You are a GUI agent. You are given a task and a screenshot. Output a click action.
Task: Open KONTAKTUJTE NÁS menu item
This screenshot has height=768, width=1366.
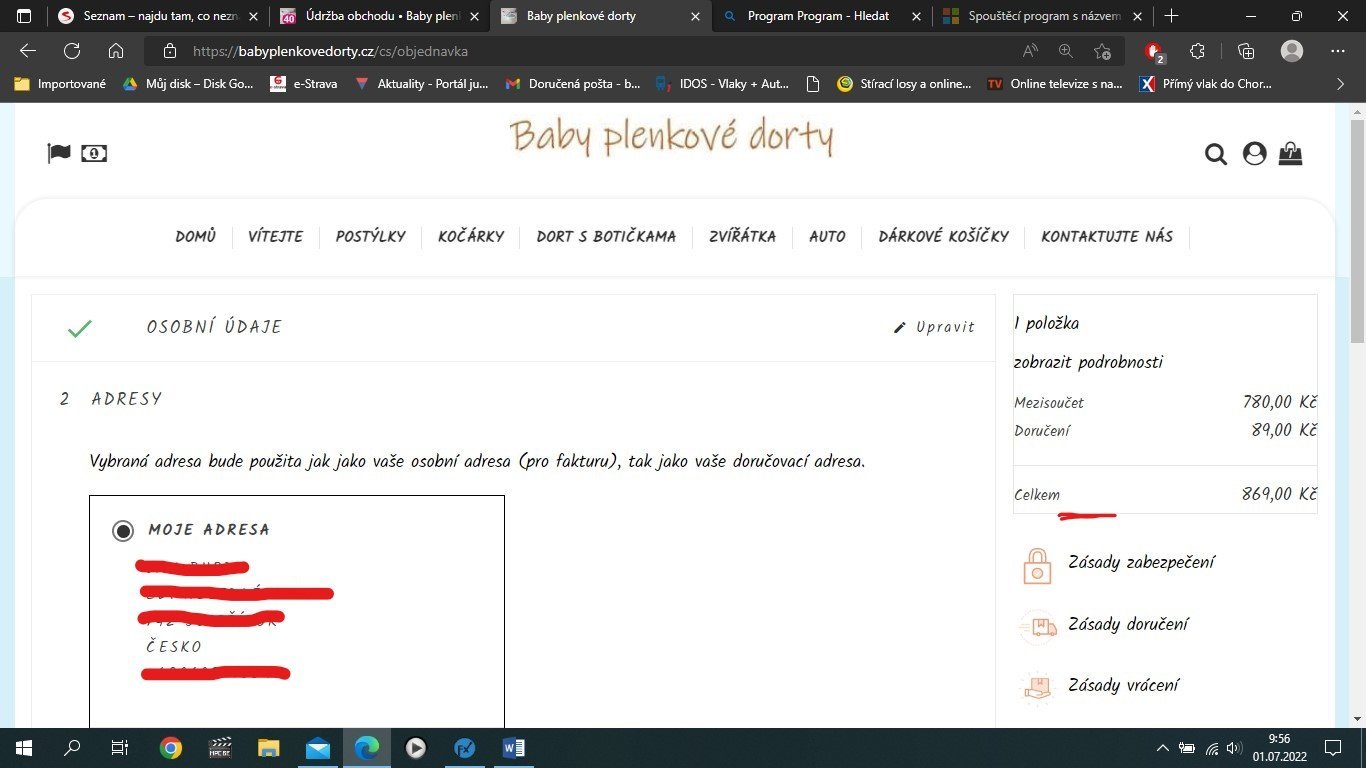tap(1107, 237)
